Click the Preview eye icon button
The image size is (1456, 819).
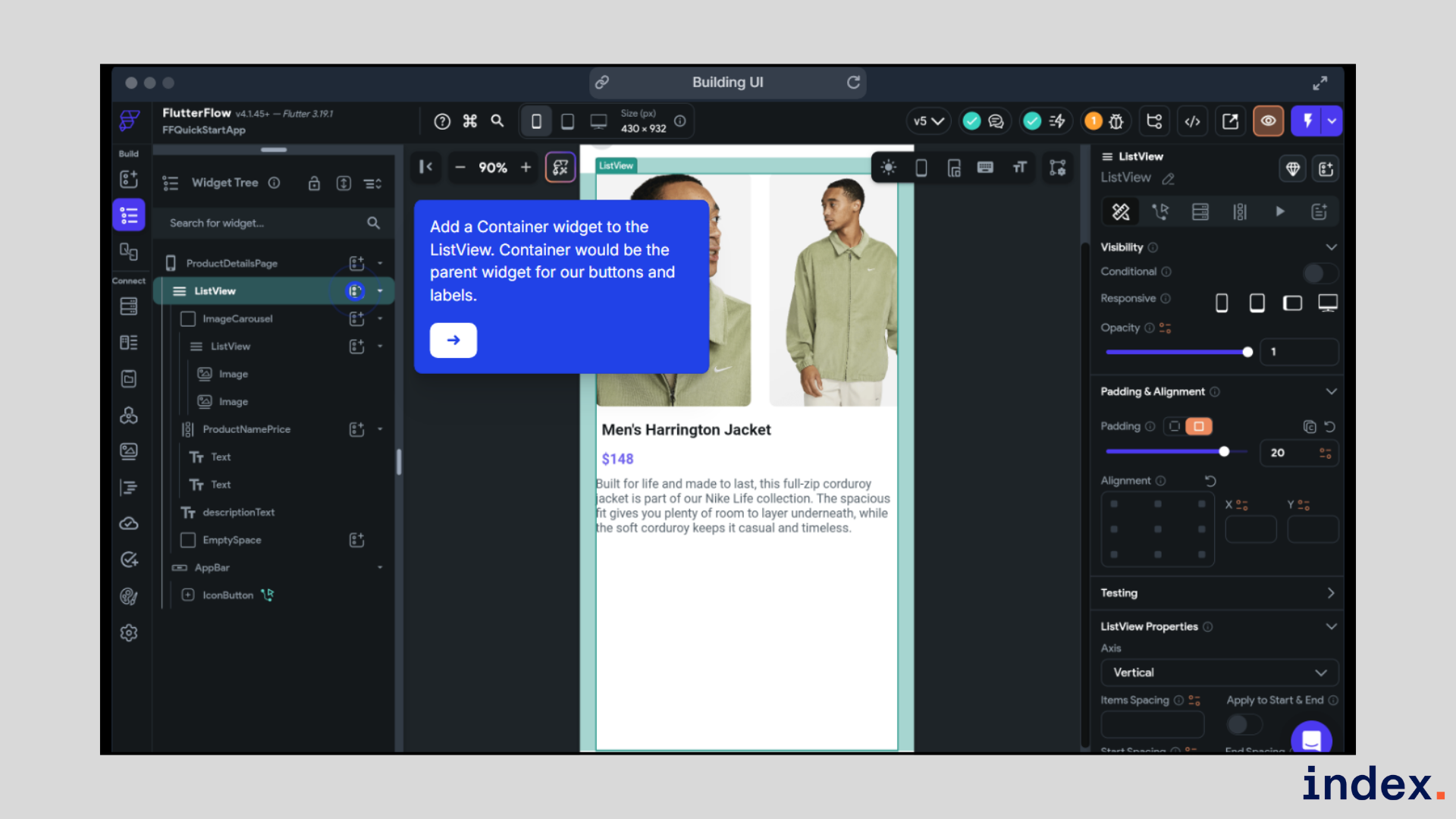click(1268, 121)
